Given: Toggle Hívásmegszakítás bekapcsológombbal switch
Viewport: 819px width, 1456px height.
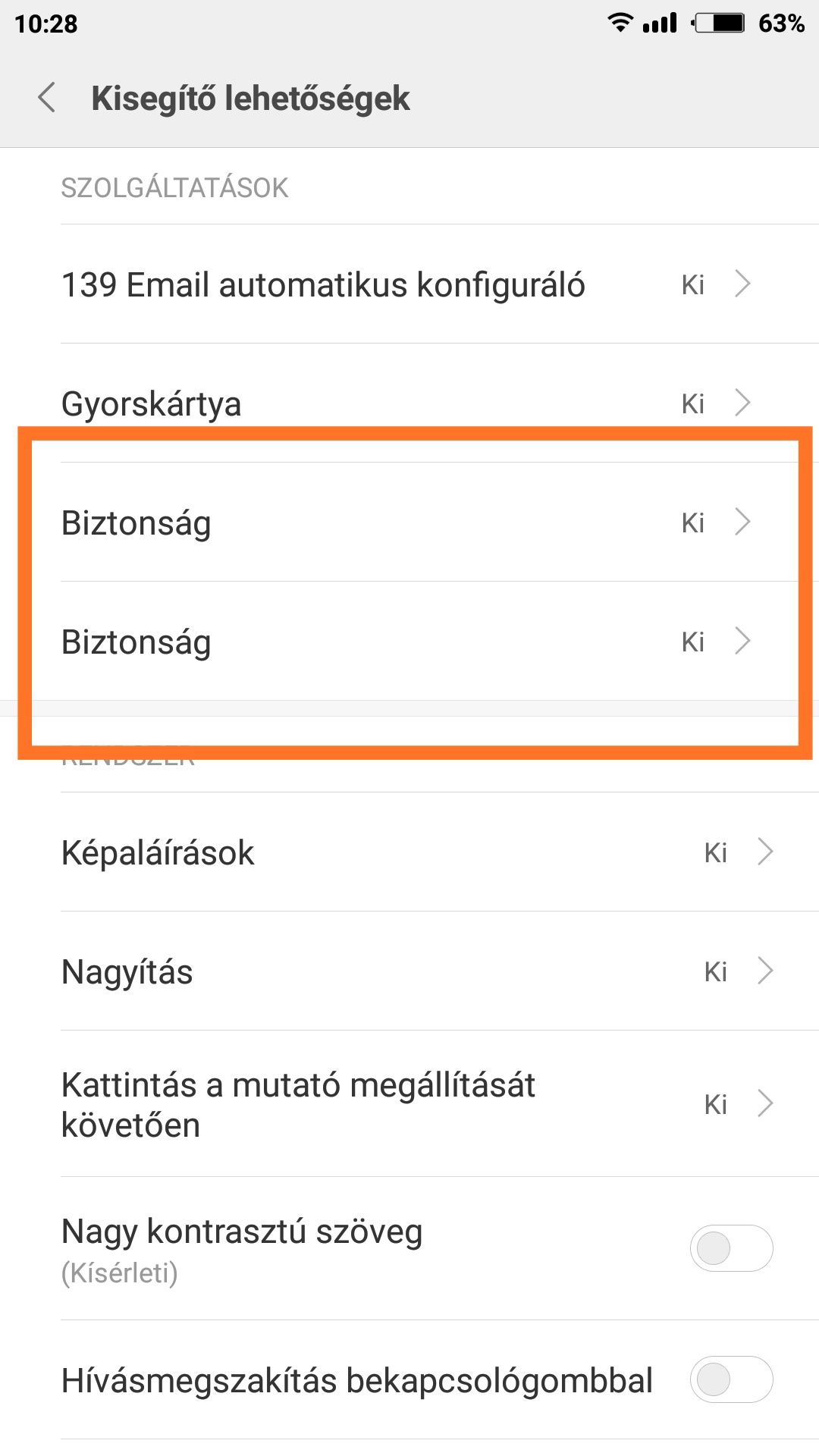Looking at the screenshot, I should 731,1379.
